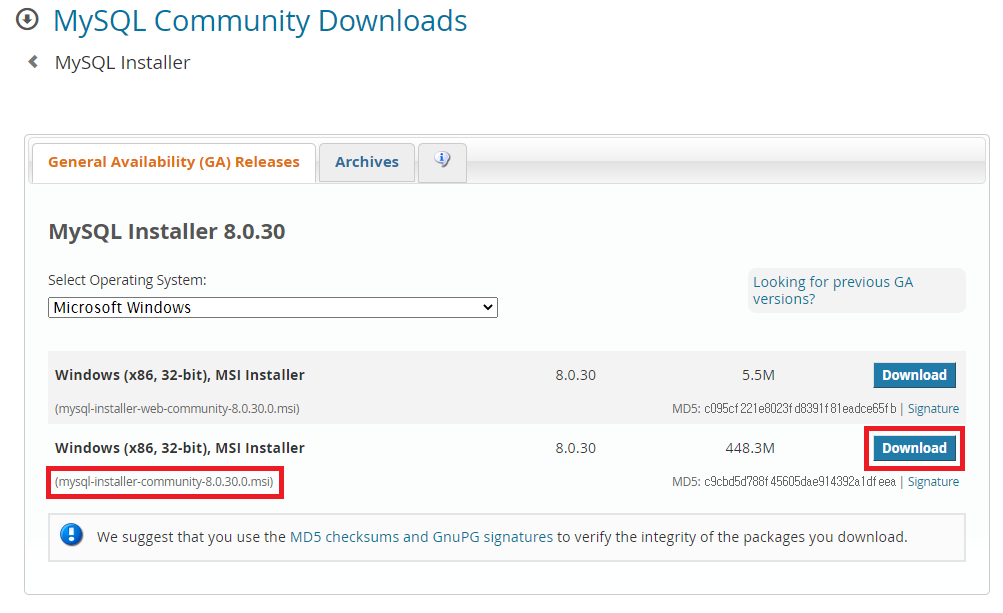This screenshot has width=1003, height=613.
Task: Click Select Operating System label
Action: pyautogui.click(x=127, y=280)
